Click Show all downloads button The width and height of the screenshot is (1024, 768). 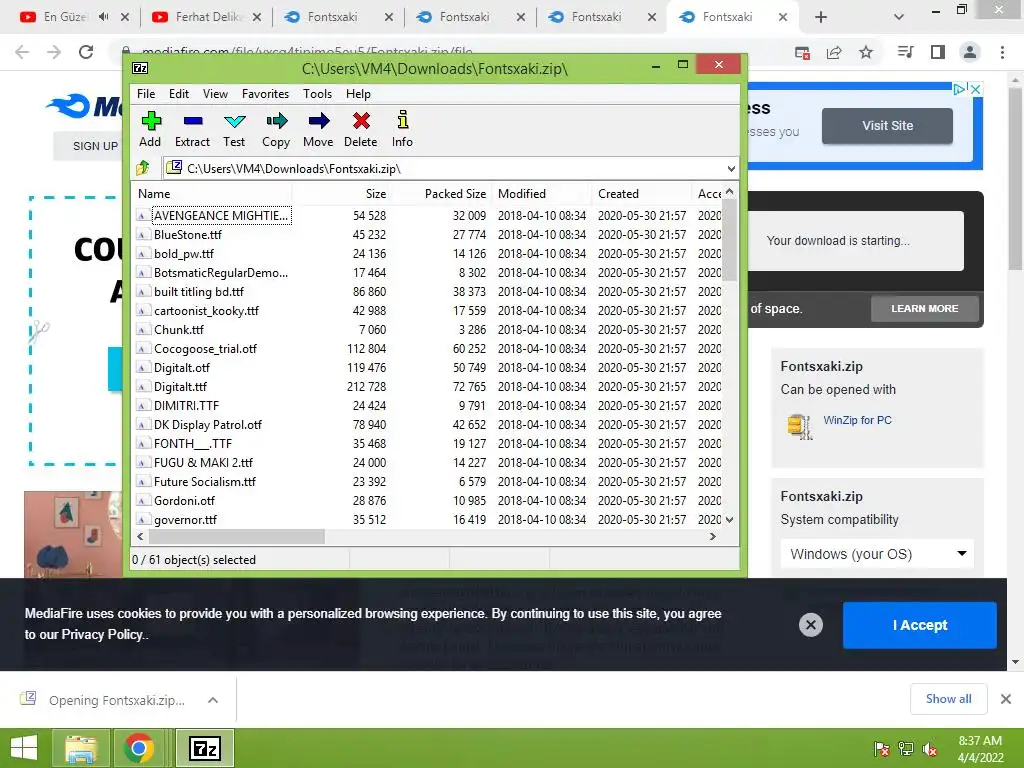click(948, 699)
